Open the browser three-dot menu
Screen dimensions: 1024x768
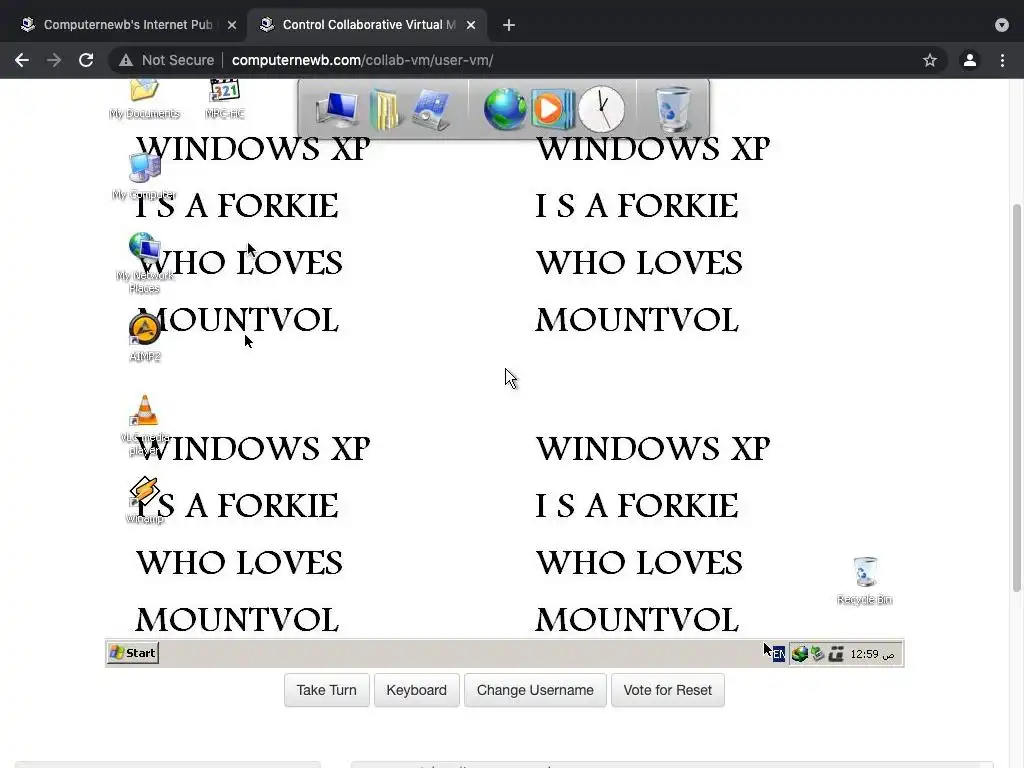1002,60
